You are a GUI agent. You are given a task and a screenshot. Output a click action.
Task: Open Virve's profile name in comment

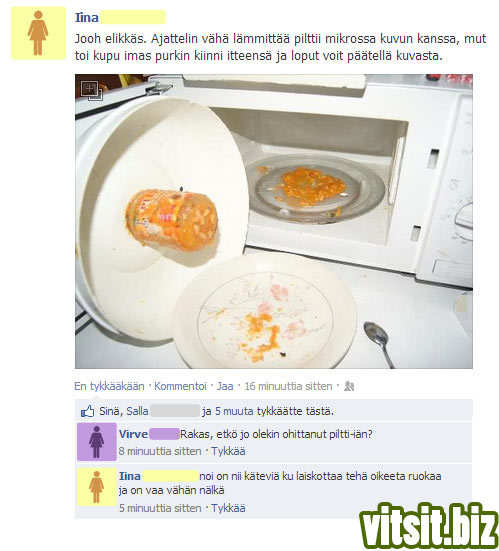tap(133, 434)
